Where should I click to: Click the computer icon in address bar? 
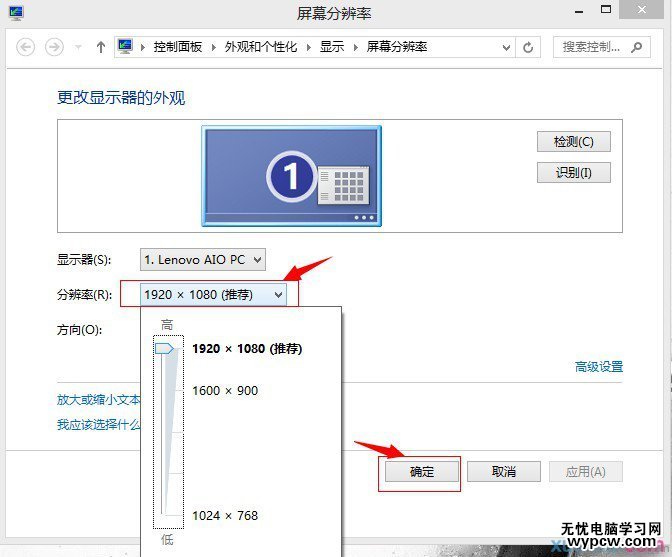pos(125,46)
